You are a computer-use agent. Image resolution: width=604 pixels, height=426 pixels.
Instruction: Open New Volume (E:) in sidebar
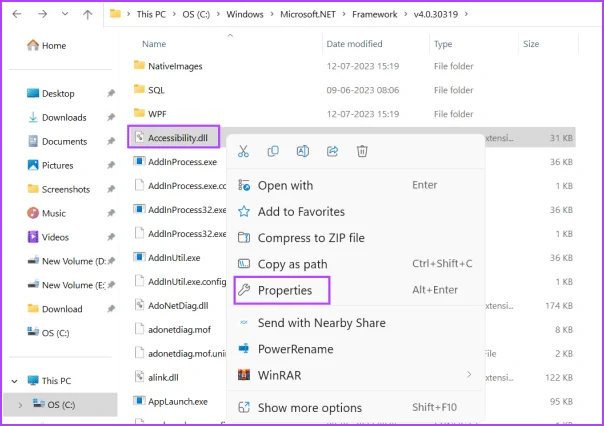point(66,285)
